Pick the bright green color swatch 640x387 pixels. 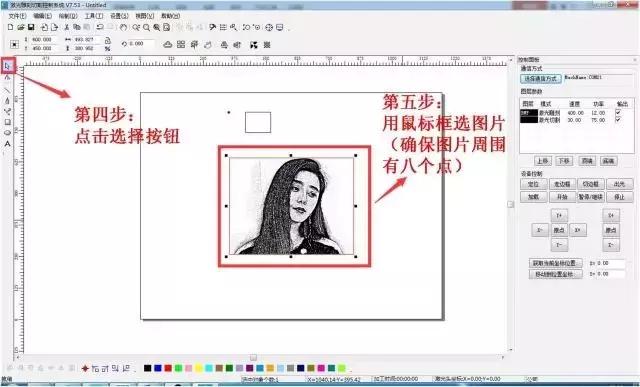178,368
